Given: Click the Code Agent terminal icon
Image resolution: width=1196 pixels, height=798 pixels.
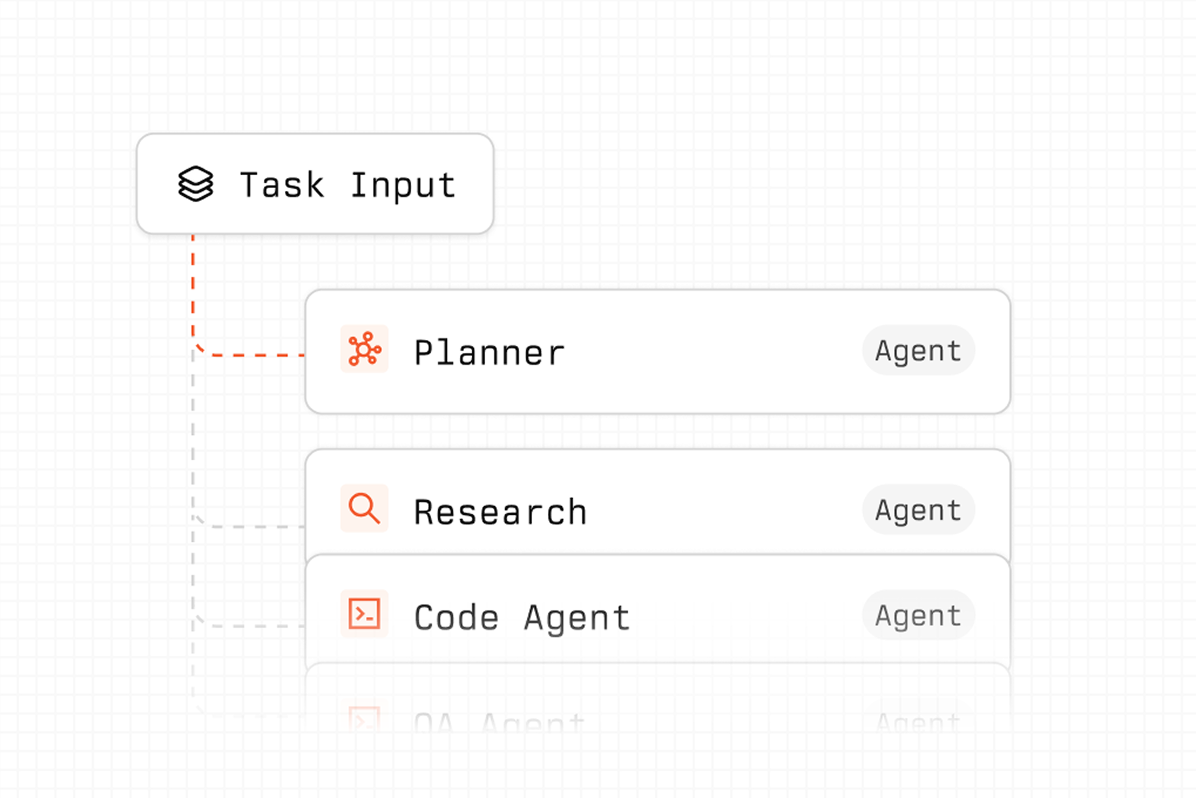Looking at the screenshot, I should click(x=364, y=615).
